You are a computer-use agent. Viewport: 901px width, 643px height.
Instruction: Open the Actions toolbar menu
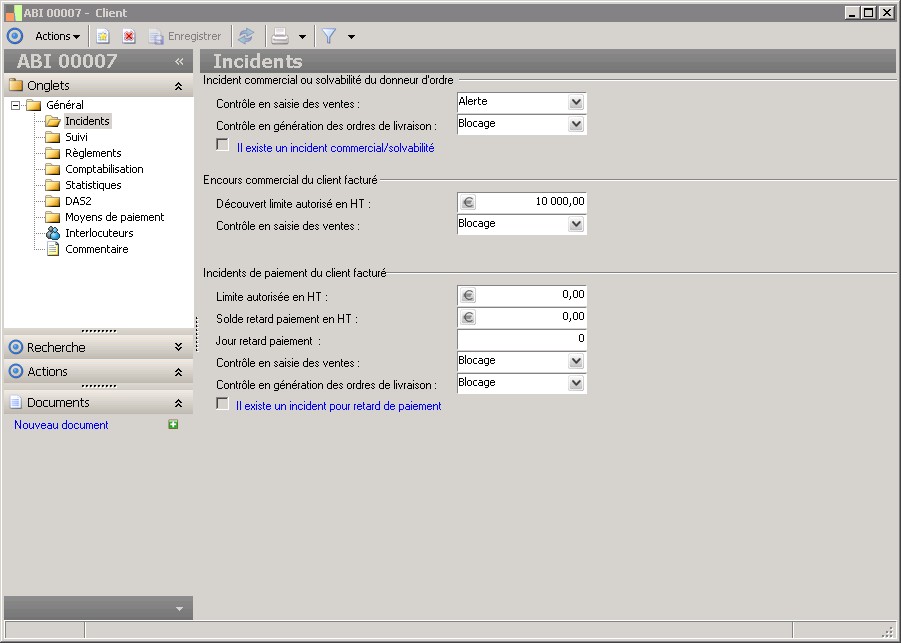(57, 36)
